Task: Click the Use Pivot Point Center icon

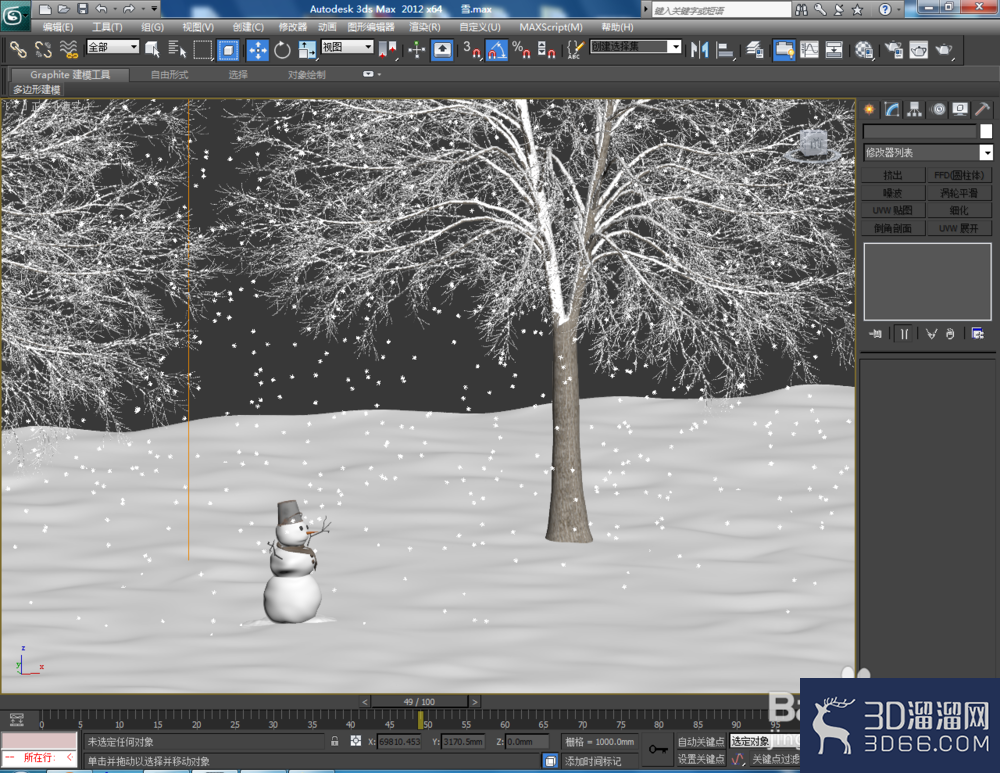Action: [387, 50]
